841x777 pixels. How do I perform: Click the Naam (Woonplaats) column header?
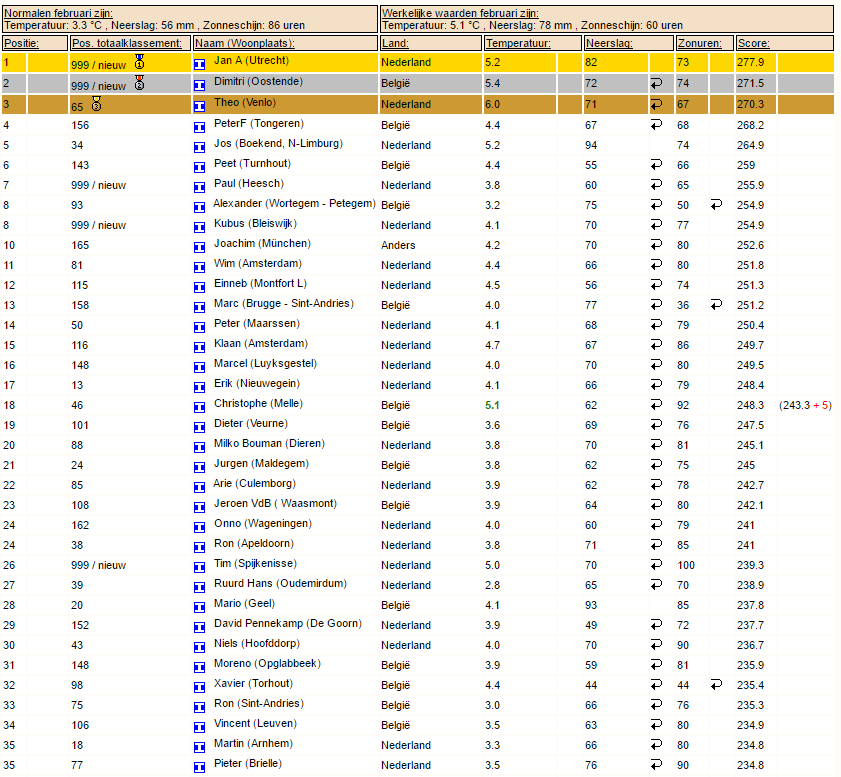coord(245,43)
